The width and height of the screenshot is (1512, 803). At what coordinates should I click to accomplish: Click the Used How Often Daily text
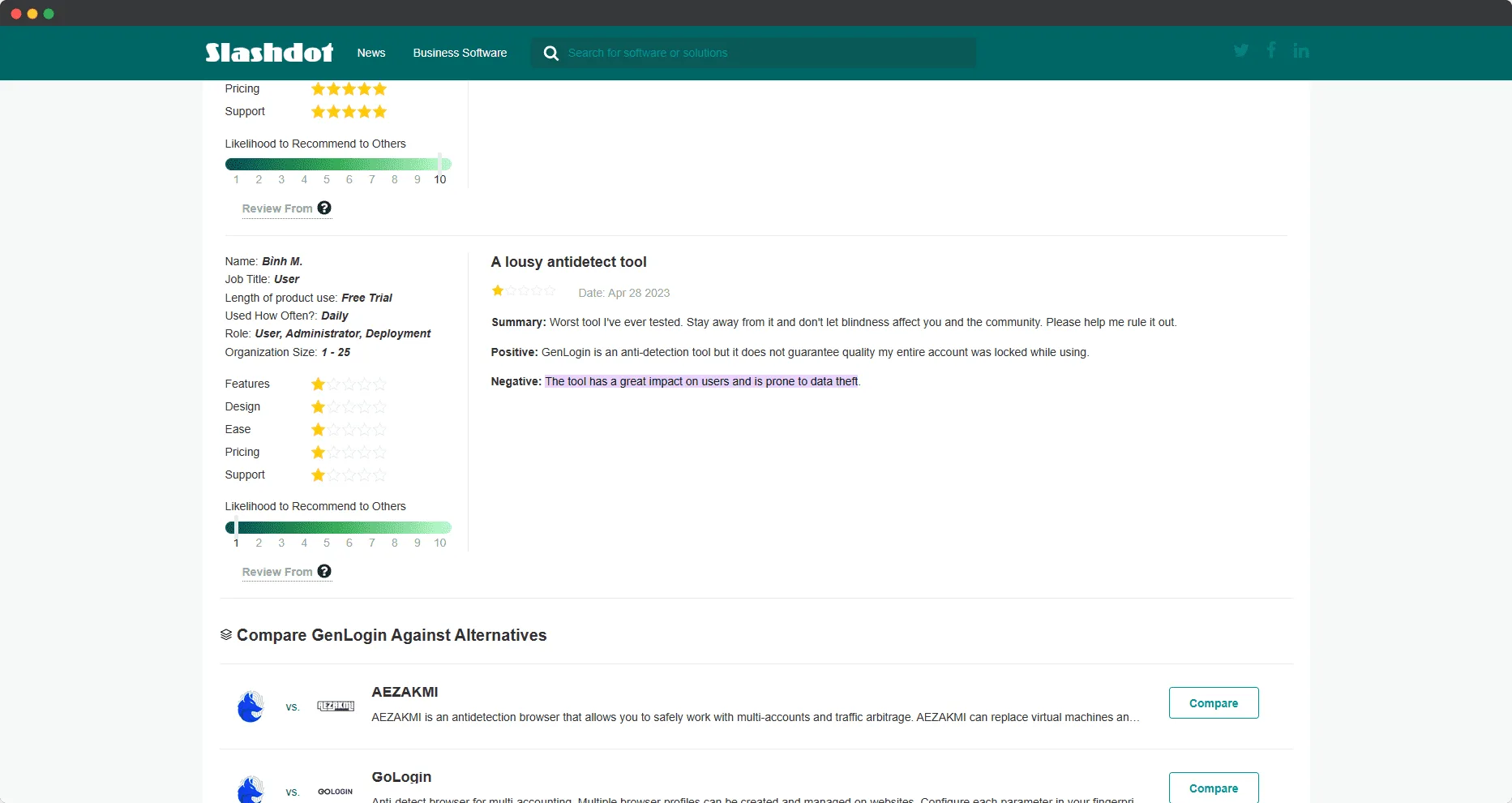click(286, 316)
